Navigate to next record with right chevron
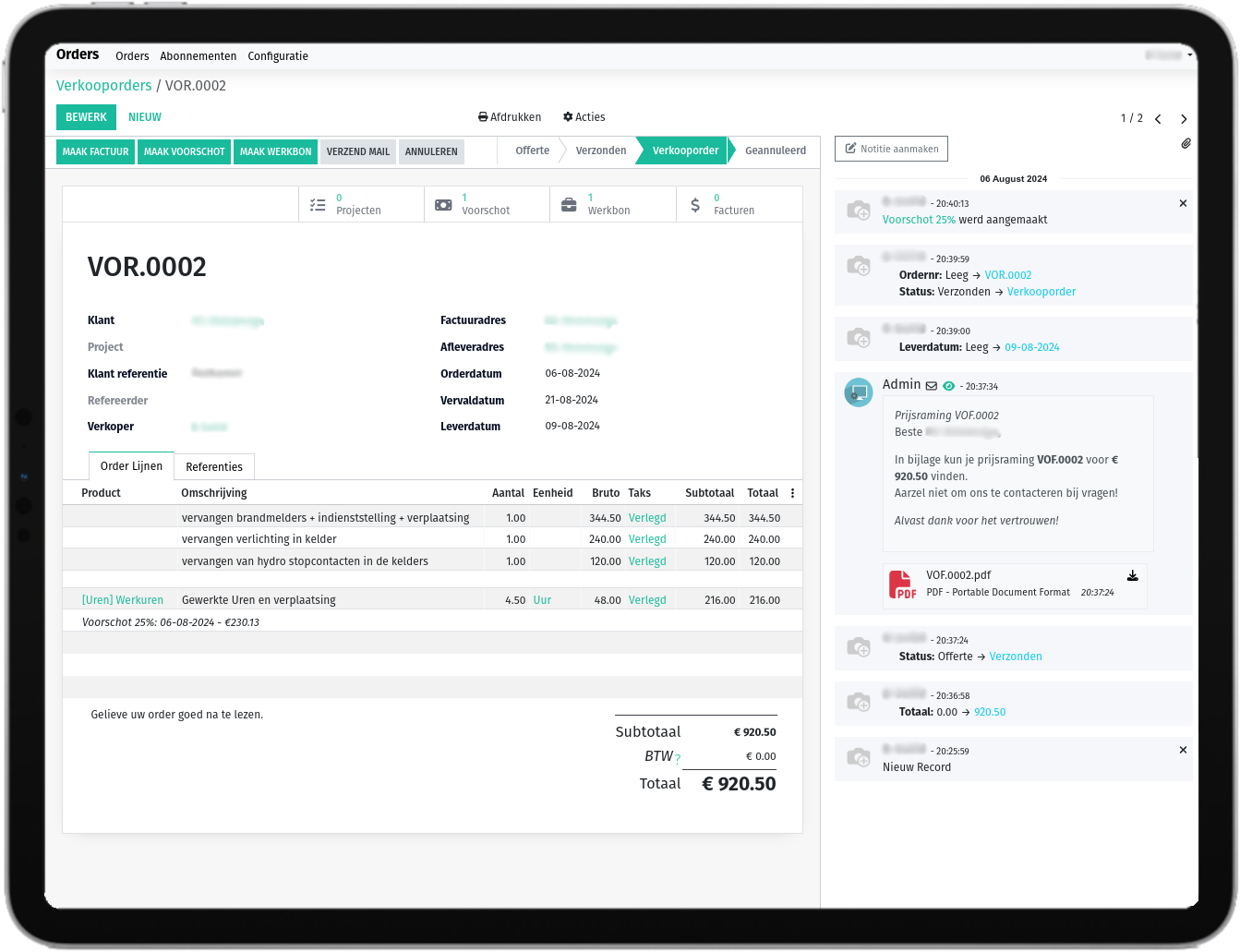The width and height of the screenshot is (1240, 952). 1184,119
